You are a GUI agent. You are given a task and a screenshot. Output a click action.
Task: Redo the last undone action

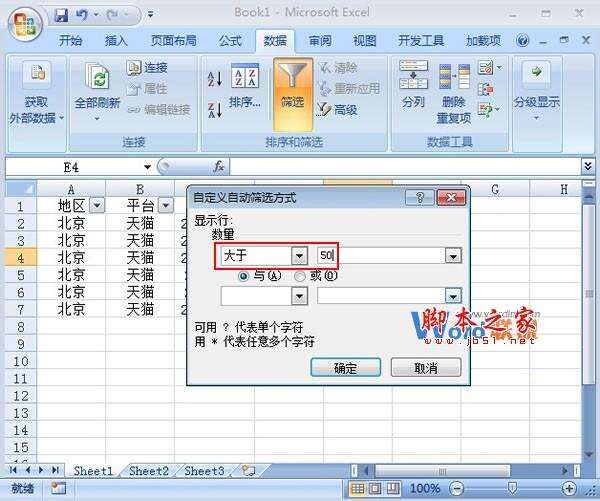[x=112, y=15]
